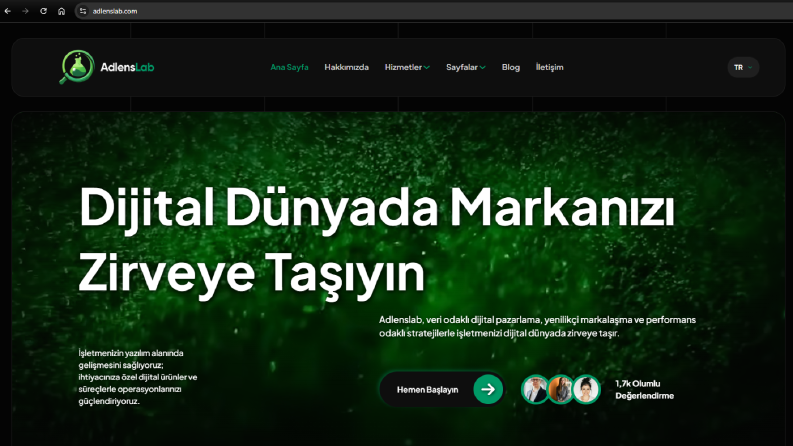Expand the Hizmetler dropdown menu
793x446 pixels.
pos(407,67)
